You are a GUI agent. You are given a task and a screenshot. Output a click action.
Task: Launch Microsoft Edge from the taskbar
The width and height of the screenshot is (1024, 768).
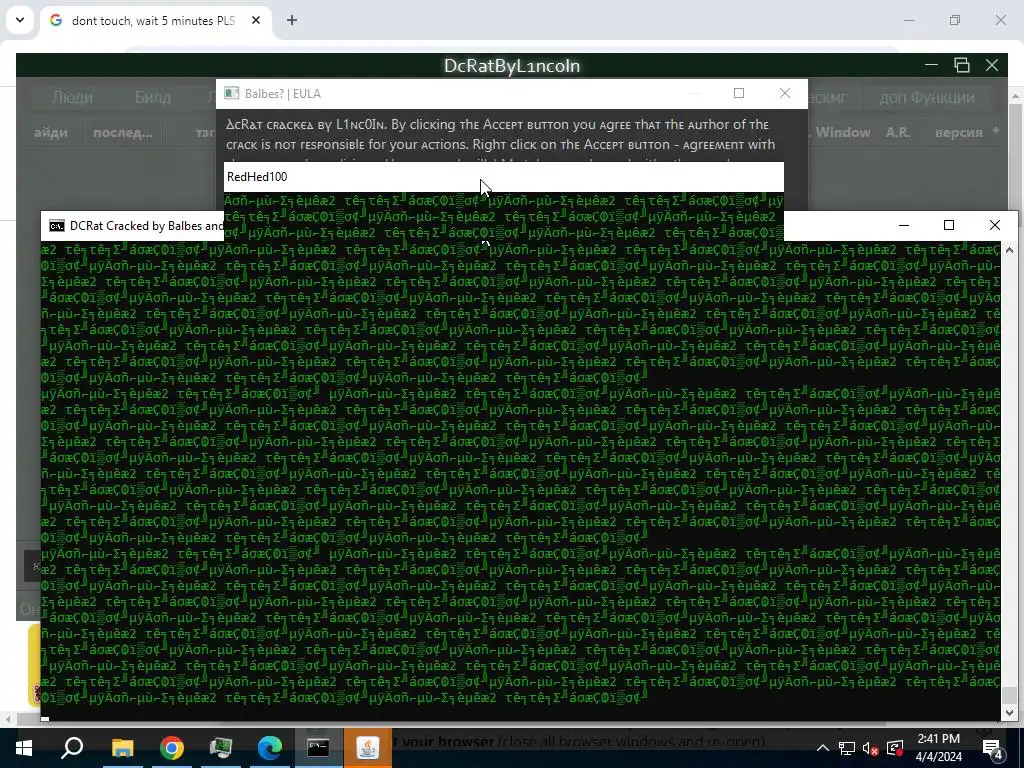point(270,748)
